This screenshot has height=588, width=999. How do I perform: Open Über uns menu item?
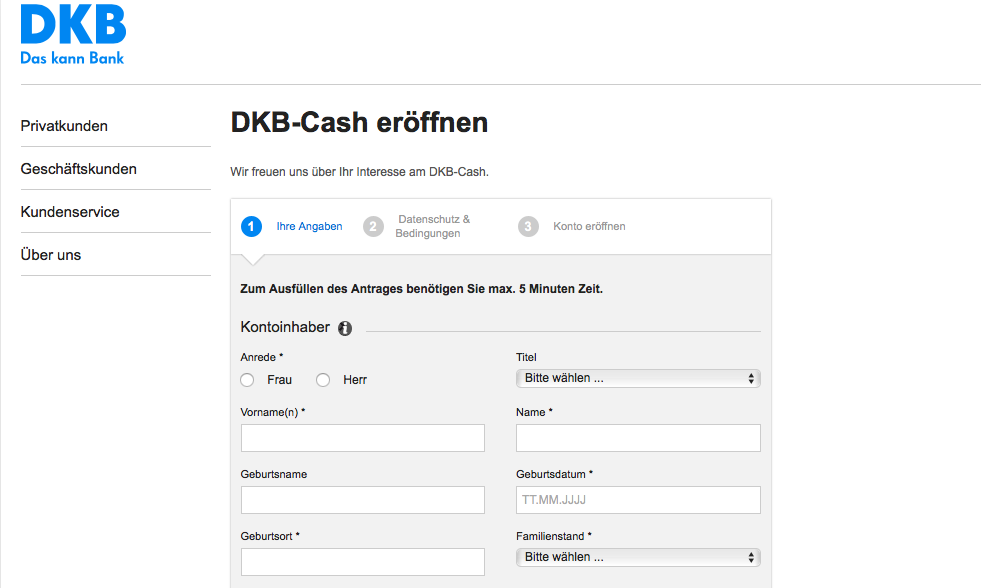click(x=51, y=255)
